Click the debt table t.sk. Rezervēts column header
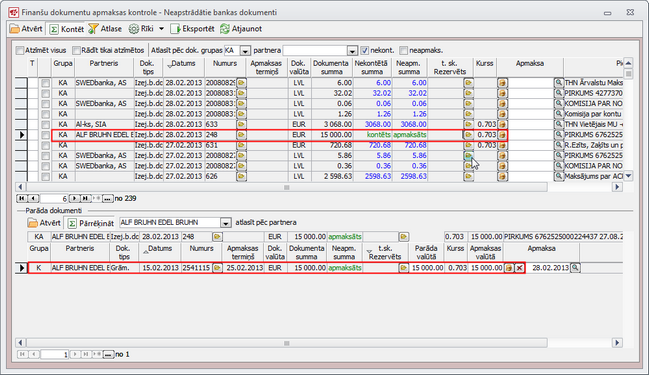This screenshot has width=649, height=375. [385, 252]
